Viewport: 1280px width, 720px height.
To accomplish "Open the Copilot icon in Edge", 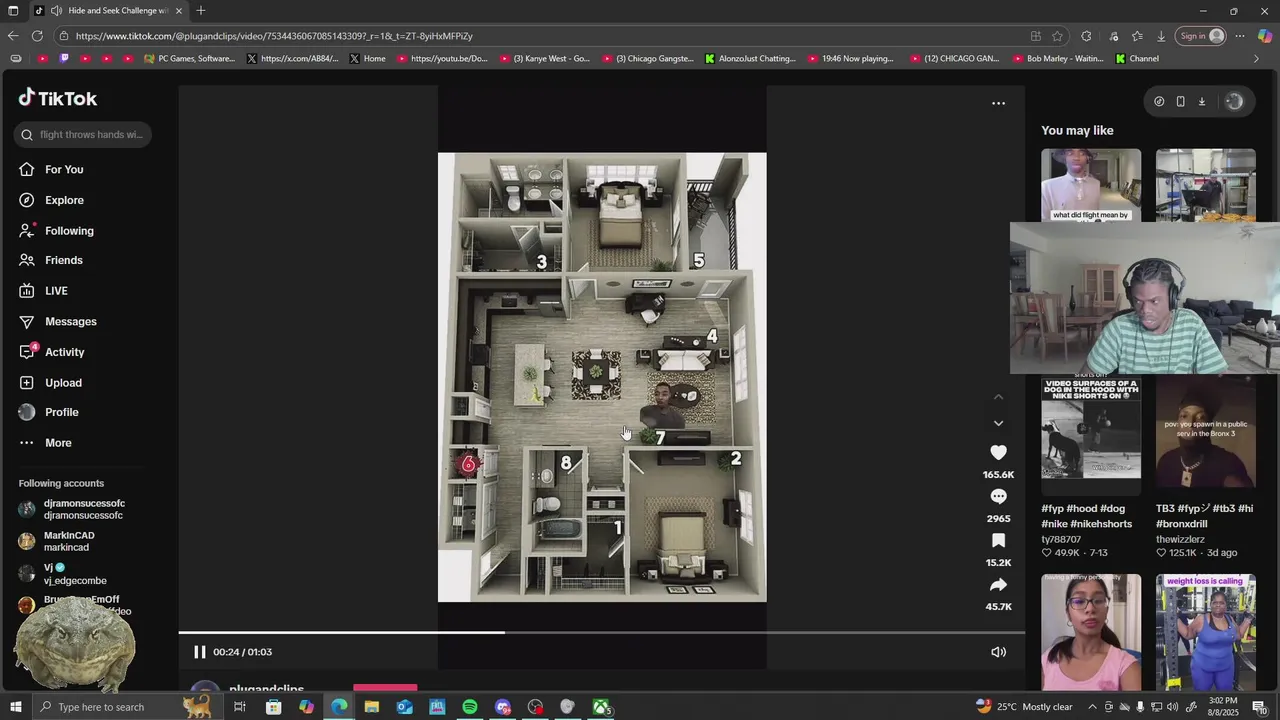I will (1265, 36).
